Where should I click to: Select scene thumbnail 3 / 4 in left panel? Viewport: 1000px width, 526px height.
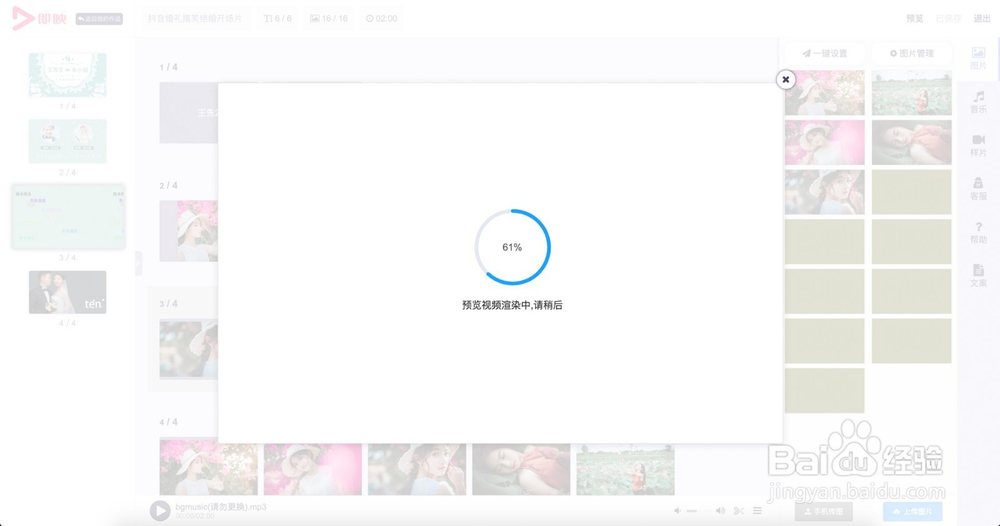[x=68, y=217]
